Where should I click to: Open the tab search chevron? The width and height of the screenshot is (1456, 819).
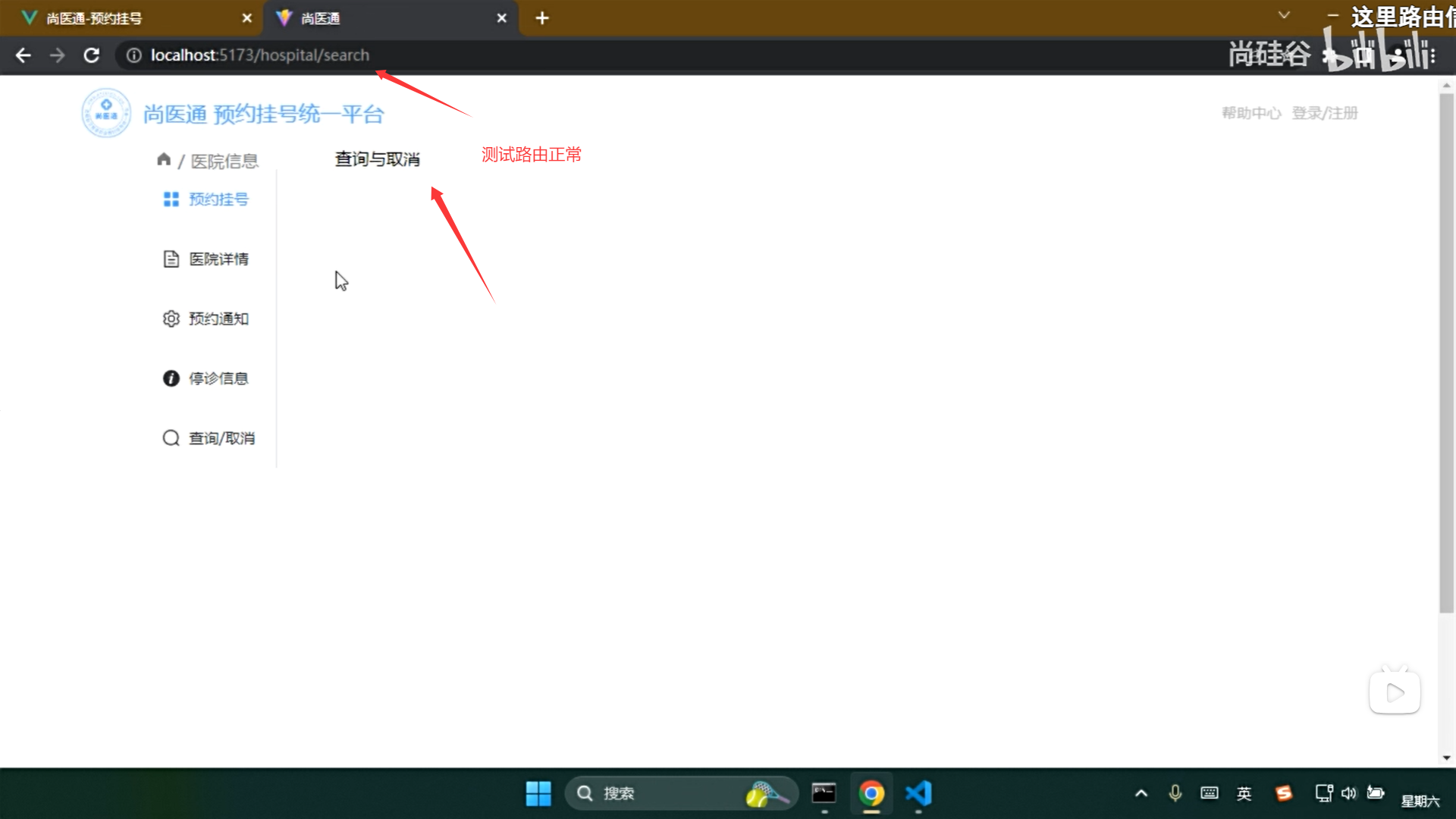[1283, 15]
